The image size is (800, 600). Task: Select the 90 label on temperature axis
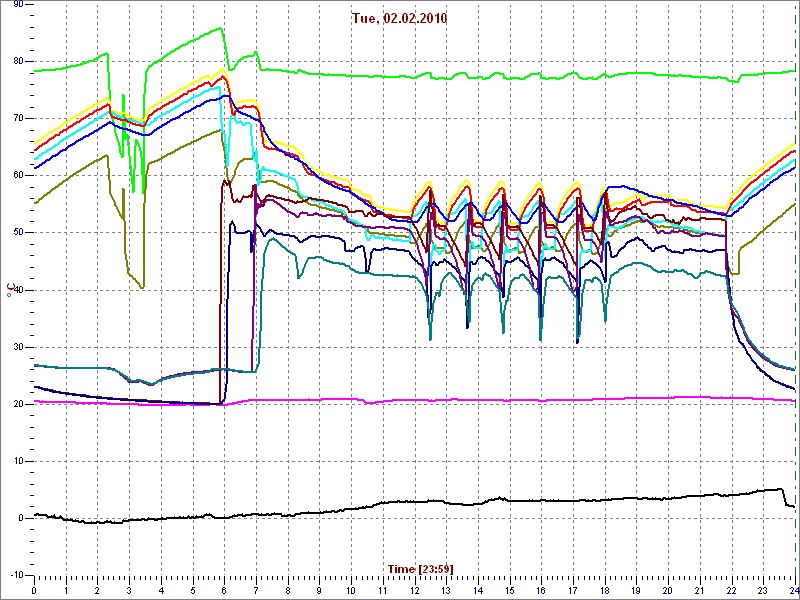17,4
